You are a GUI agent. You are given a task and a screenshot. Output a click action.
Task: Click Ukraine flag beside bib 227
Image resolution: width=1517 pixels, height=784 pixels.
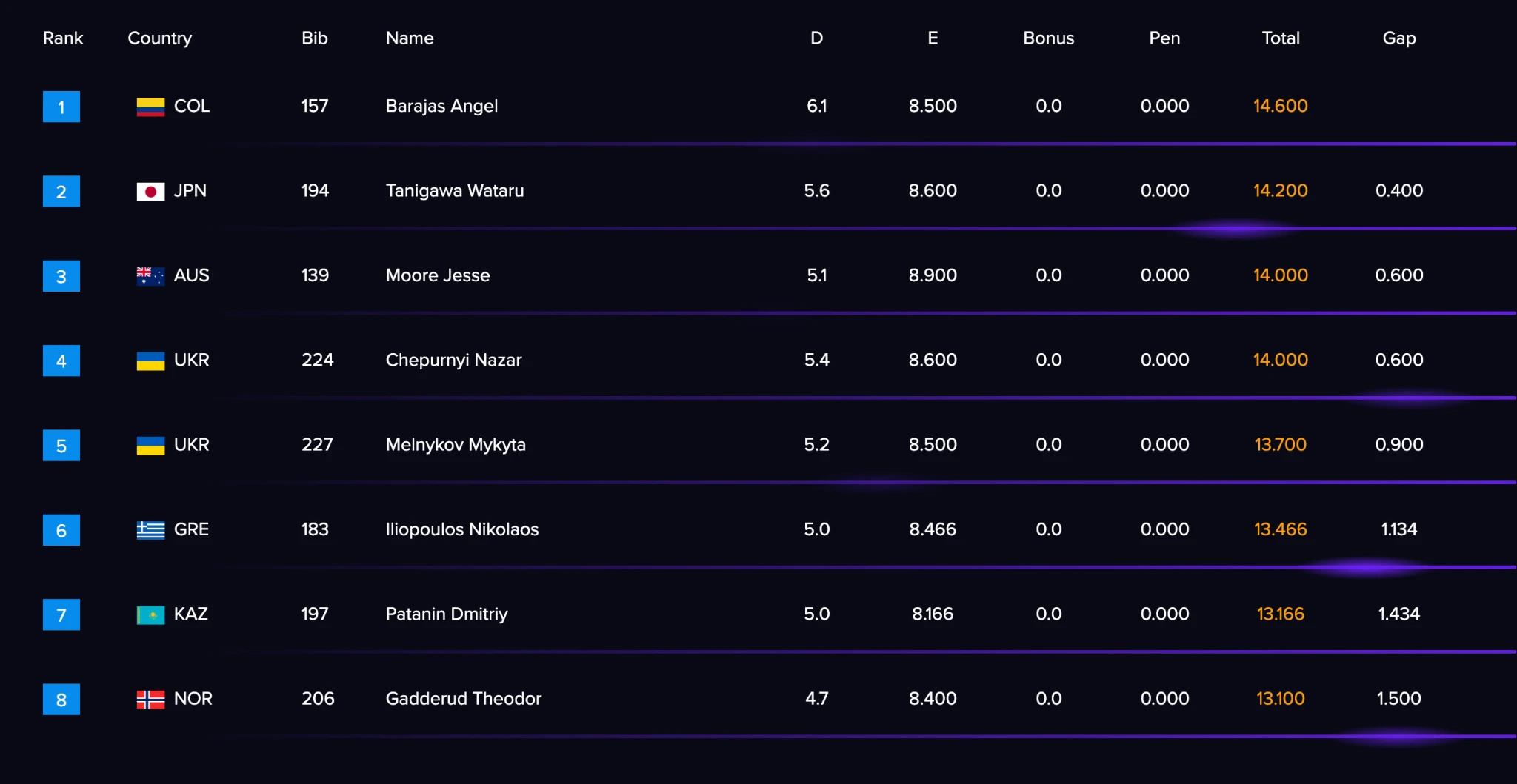[150, 446]
